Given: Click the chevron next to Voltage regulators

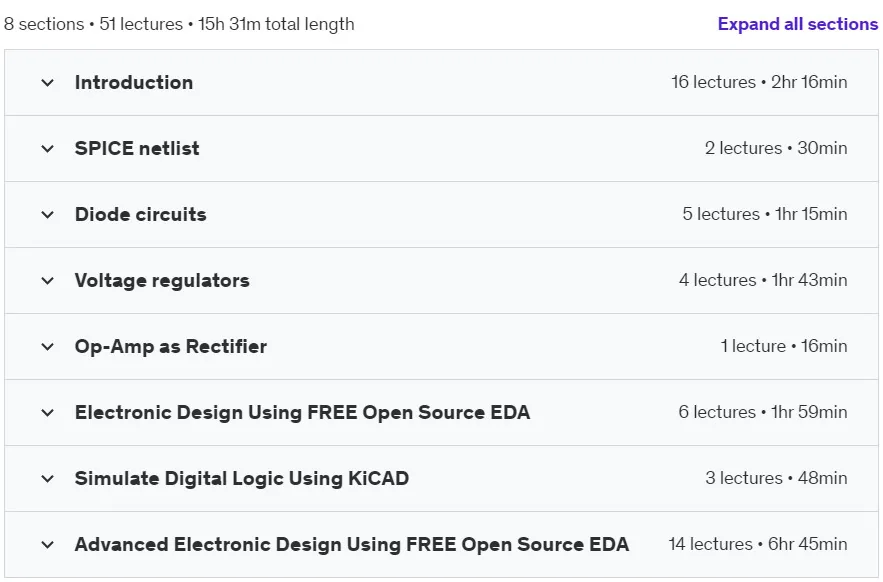Looking at the screenshot, I should point(48,281).
